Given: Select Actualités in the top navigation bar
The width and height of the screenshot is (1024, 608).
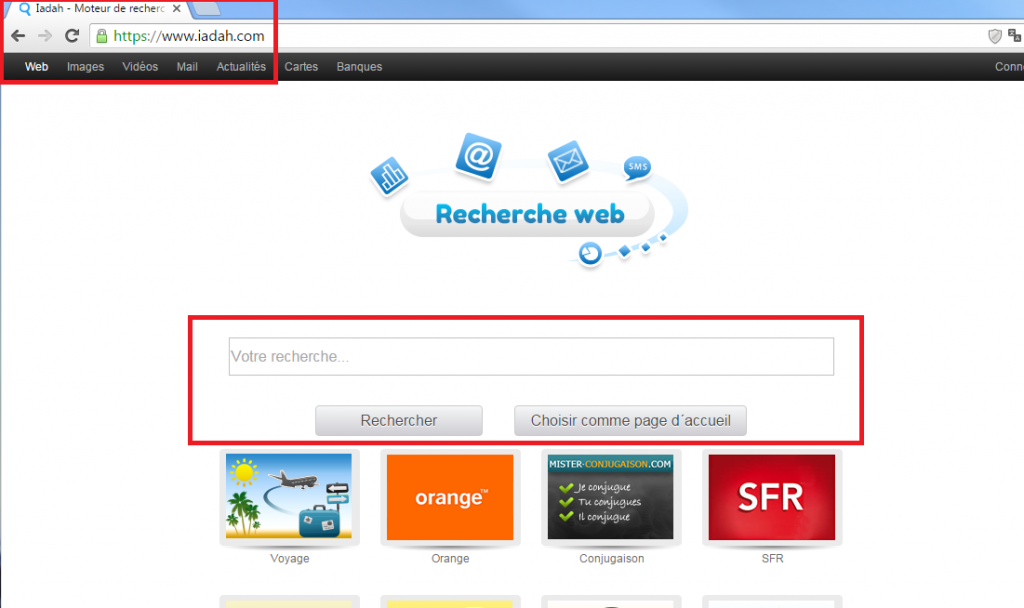Looking at the screenshot, I should (x=241, y=67).
